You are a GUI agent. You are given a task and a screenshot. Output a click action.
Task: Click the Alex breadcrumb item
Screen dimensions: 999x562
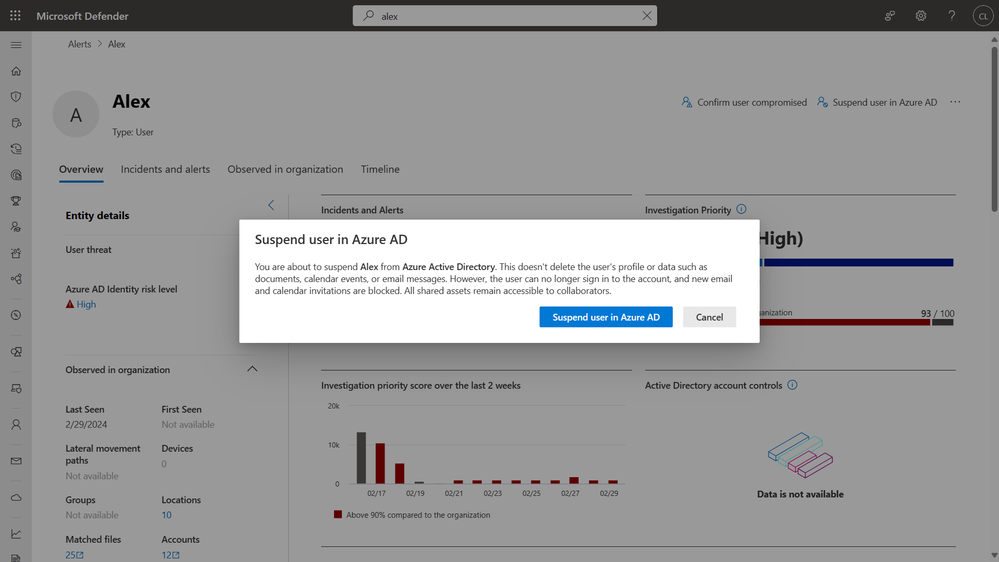coord(117,44)
